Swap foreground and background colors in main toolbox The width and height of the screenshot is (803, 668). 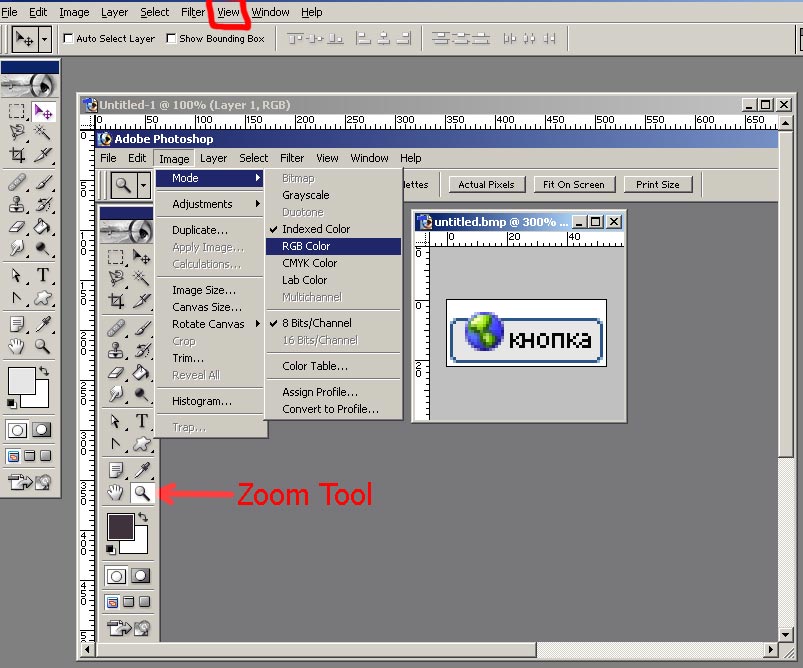click(44, 371)
